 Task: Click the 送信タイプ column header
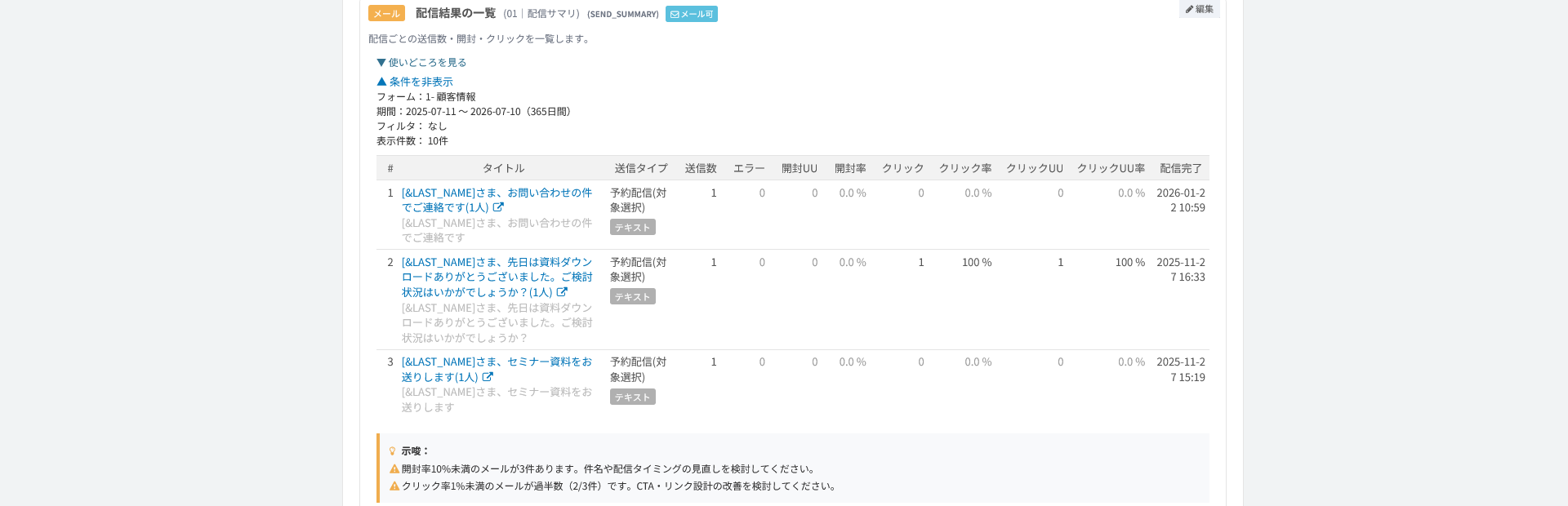tap(641, 168)
